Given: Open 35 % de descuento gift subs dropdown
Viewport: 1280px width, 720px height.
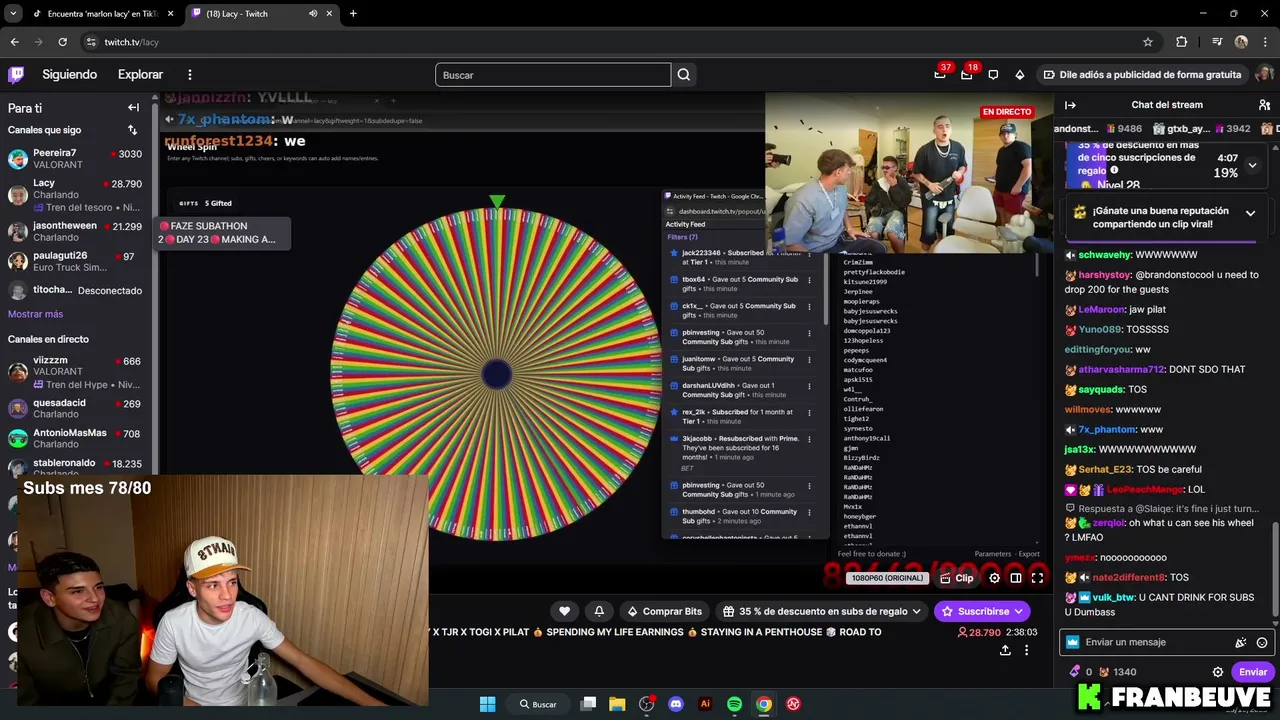Looking at the screenshot, I should 822,611.
